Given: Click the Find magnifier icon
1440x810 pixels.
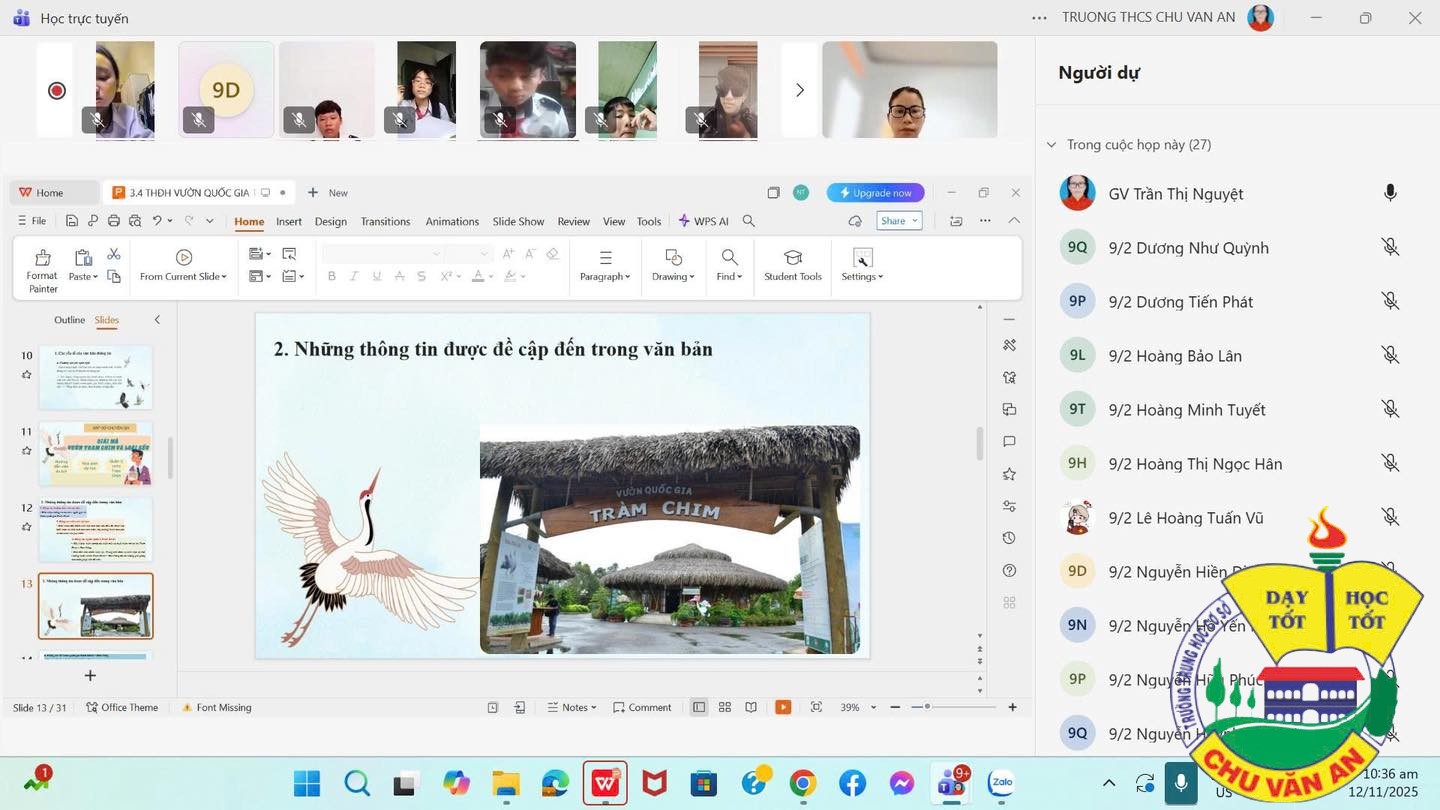Looking at the screenshot, I should [729, 258].
